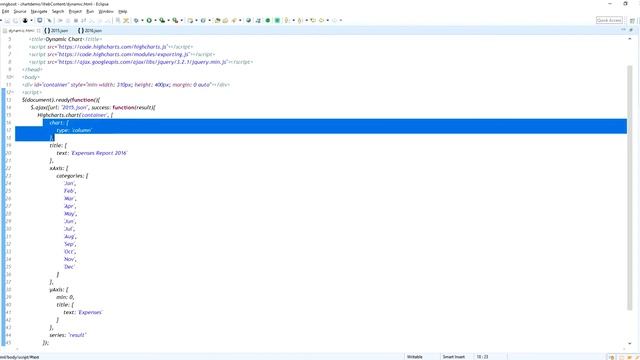Click the 'min: 0,' line under yAxis
The image size is (640, 360).
click(65, 297)
